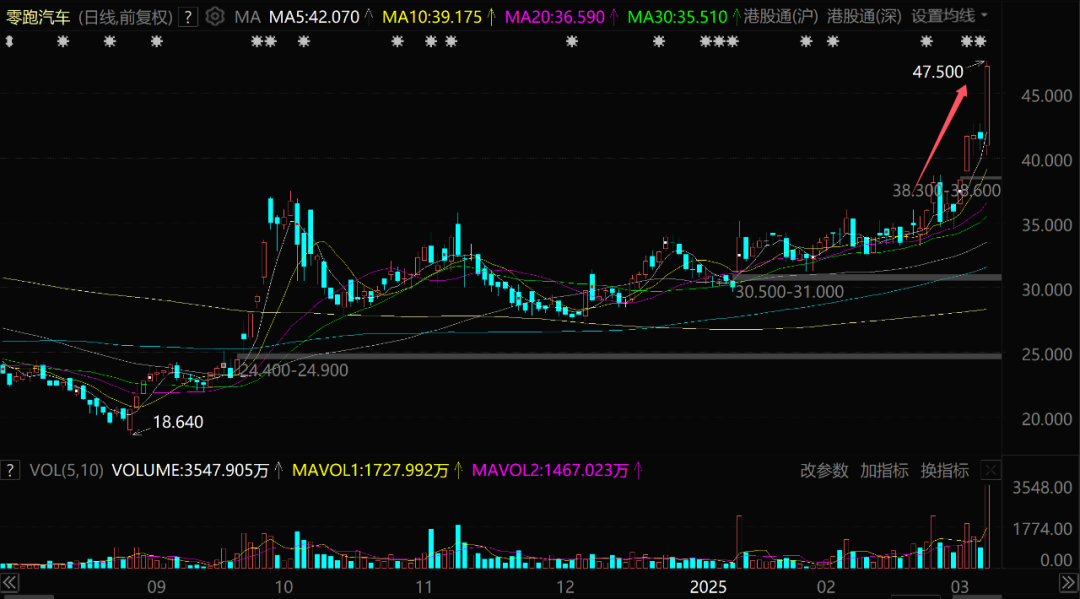Click the VOLUME:3547.905万 reading
Image resolution: width=1080 pixels, height=599 pixels.
click(x=190, y=470)
